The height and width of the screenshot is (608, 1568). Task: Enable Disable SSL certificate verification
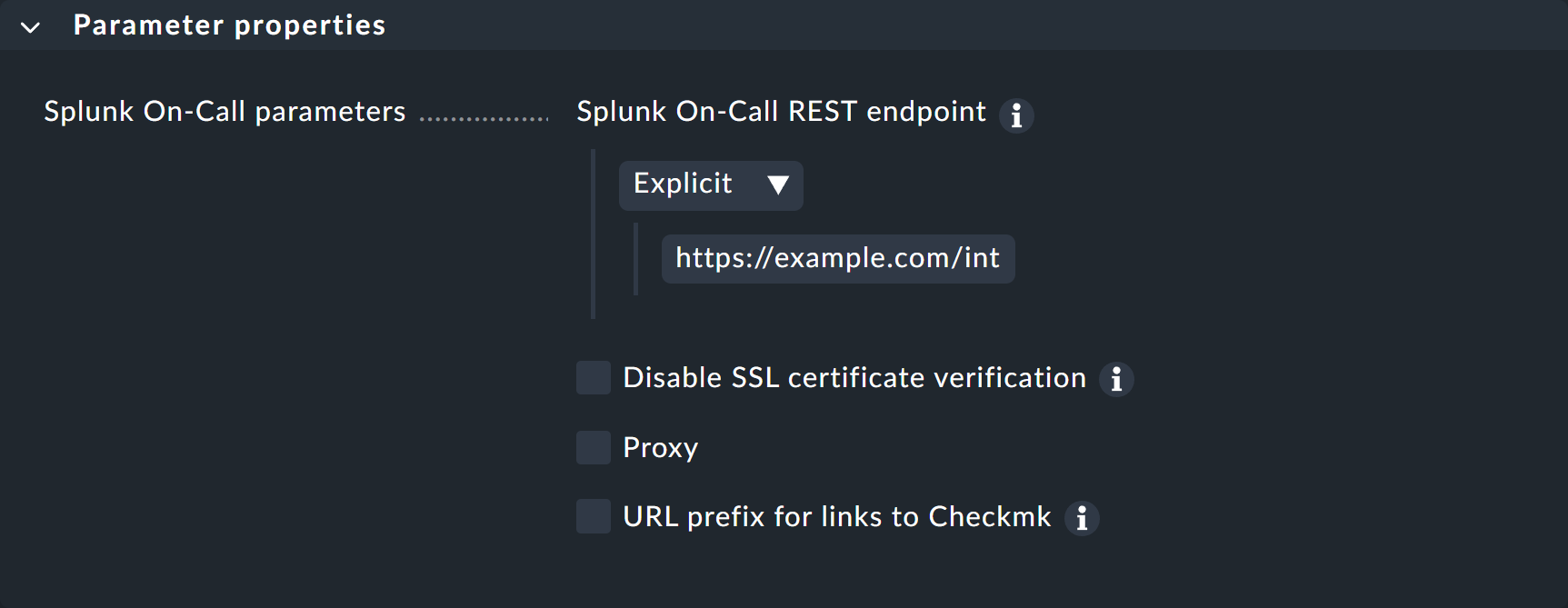click(x=593, y=378)
